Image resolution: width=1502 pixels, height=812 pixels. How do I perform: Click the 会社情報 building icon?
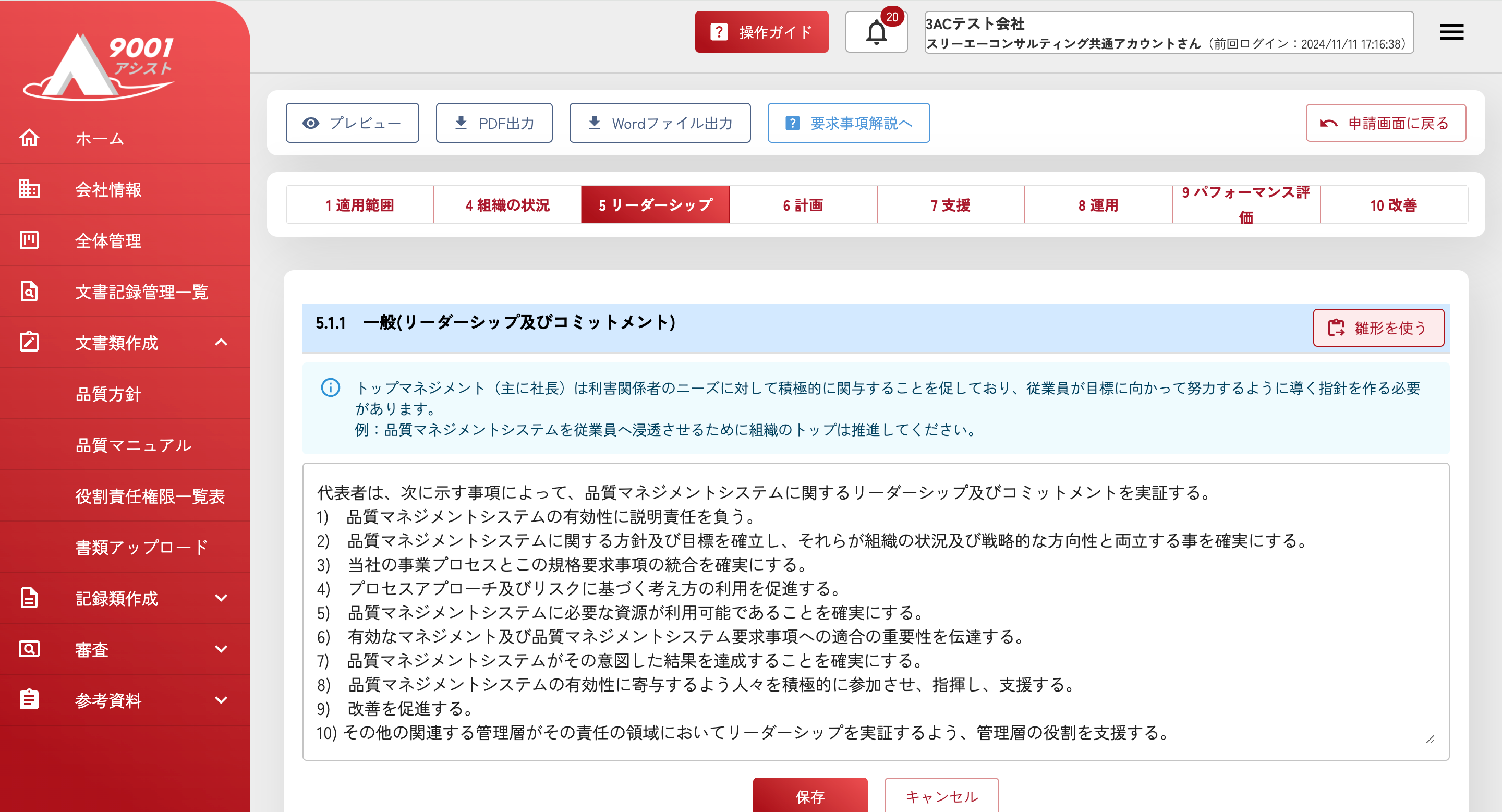29,189
